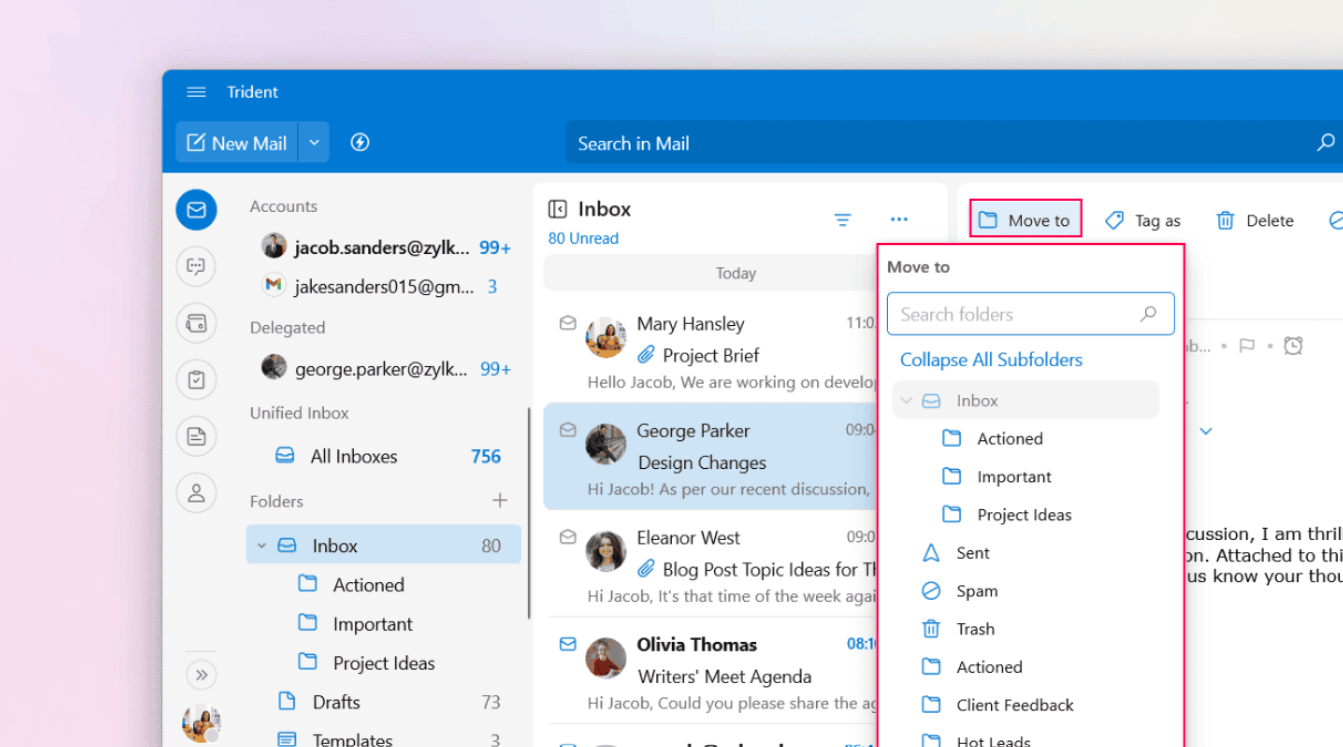This screenshot has height=747, width=1343.
Task: Toggle read status on Olivia Thomas's email
Action: tap(568, 644)
